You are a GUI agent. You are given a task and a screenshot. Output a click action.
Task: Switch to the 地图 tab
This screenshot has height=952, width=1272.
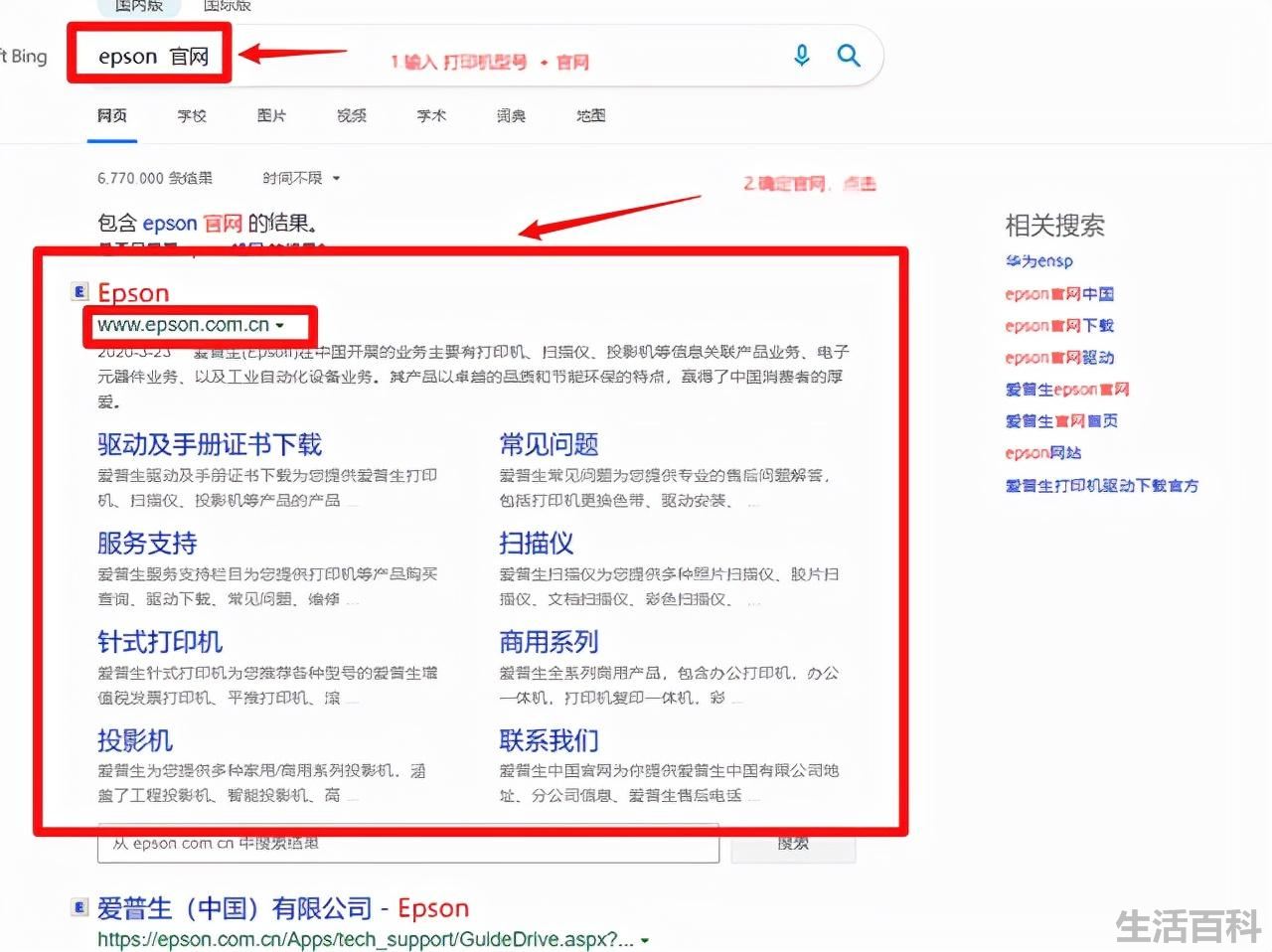591,115
